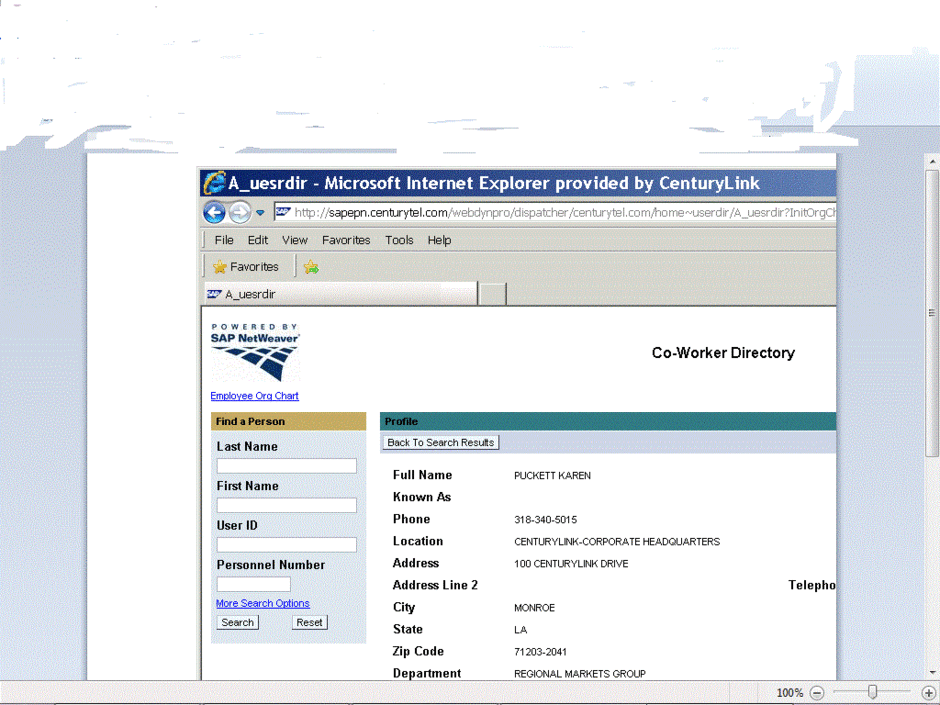Select the A_uesrdir browser tab

(341, 294)
